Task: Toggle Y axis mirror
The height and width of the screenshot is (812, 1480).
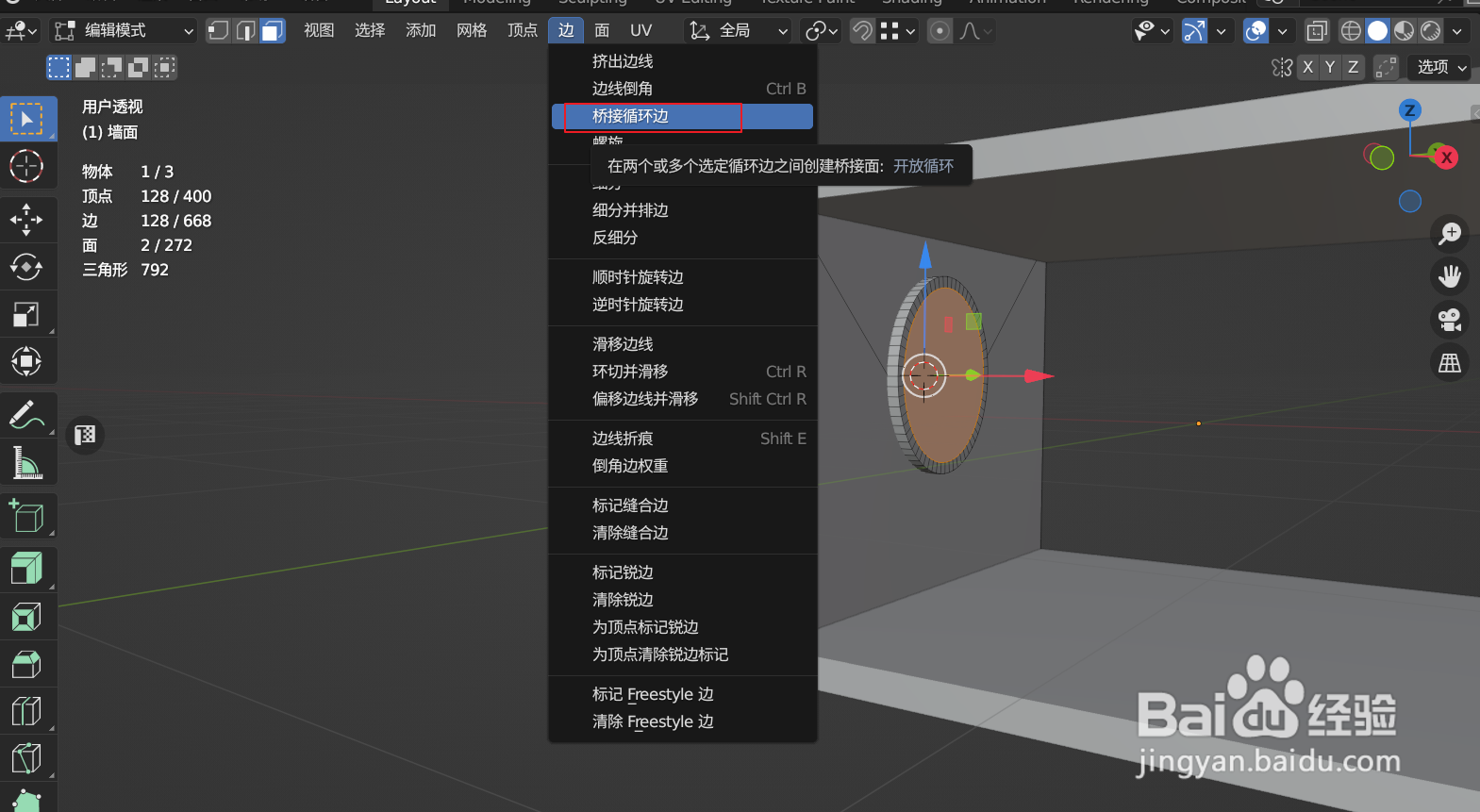Action: 1330,67
